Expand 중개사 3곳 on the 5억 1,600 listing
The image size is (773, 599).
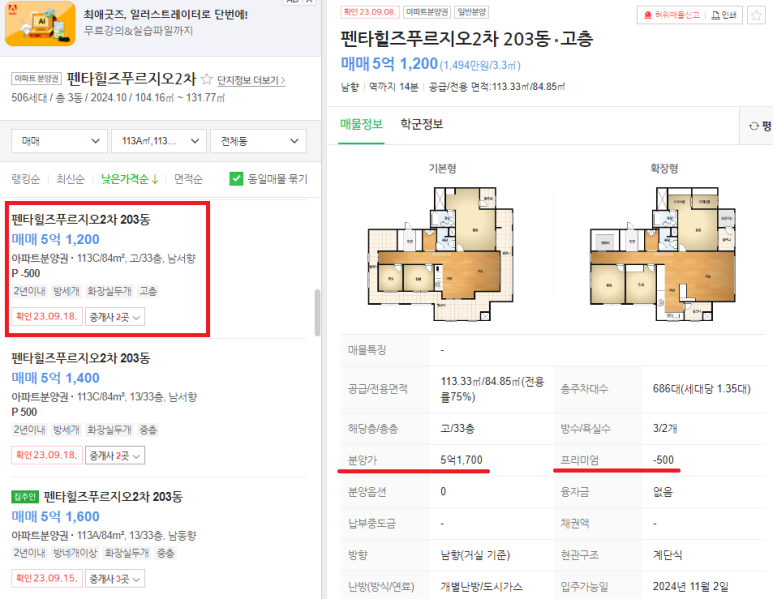(x=115, y=578)
